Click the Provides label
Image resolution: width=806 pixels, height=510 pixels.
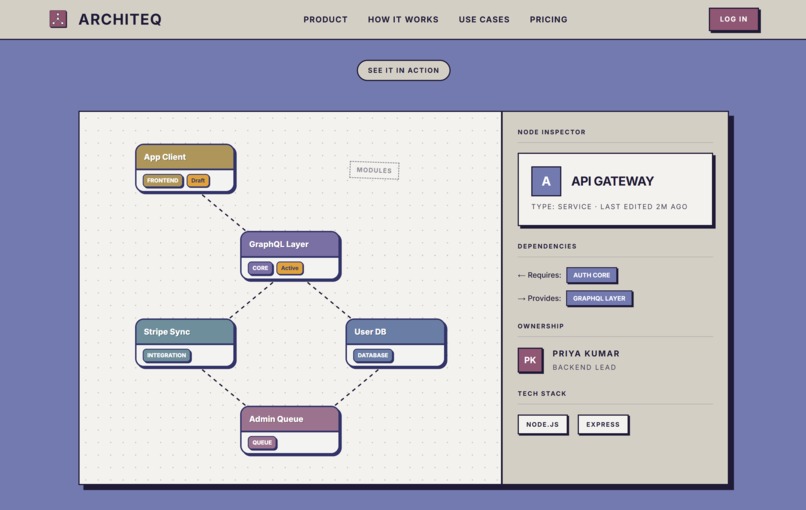click(539, 298)
